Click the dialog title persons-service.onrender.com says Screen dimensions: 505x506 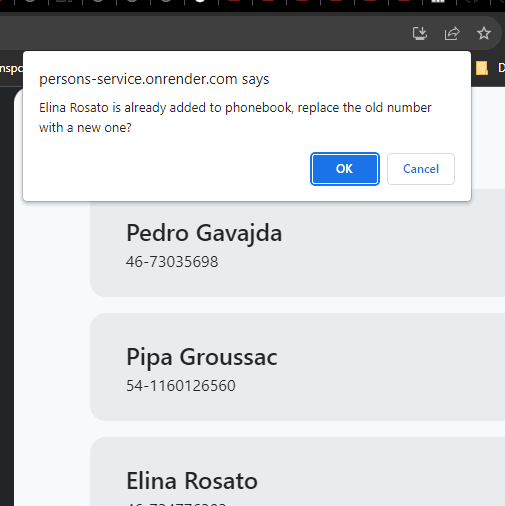tap(154, 79)
